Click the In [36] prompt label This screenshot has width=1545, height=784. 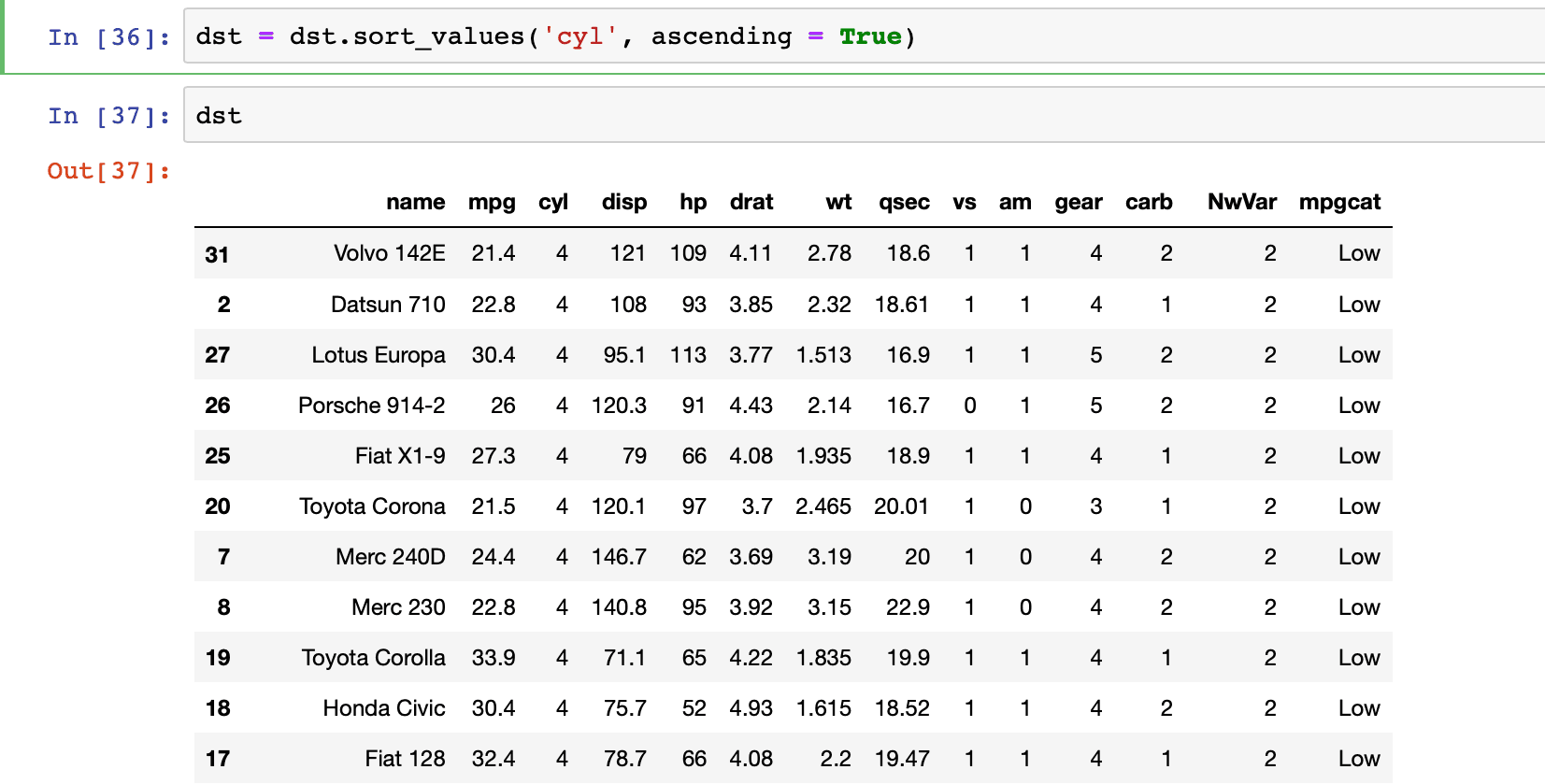tap(109, 37)
